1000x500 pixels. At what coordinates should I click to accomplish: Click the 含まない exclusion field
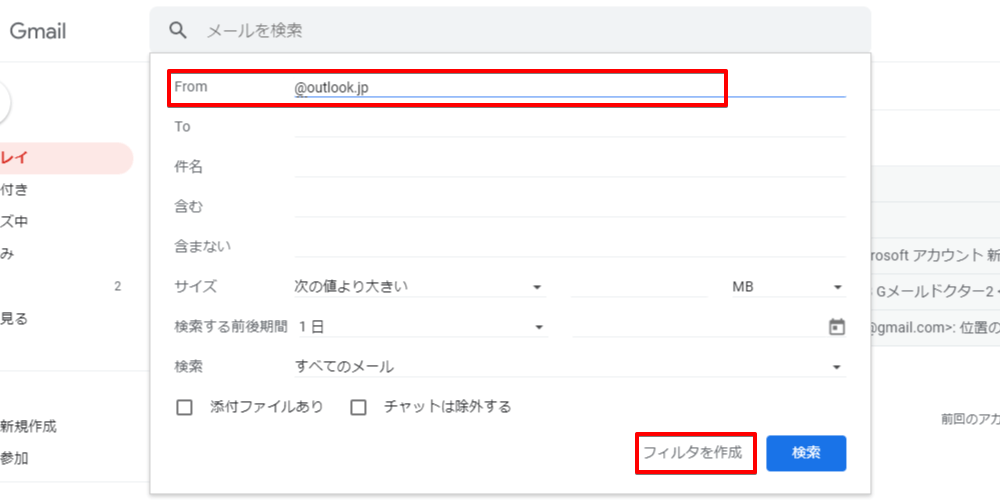pyautogui.click(x=570, y=246)
